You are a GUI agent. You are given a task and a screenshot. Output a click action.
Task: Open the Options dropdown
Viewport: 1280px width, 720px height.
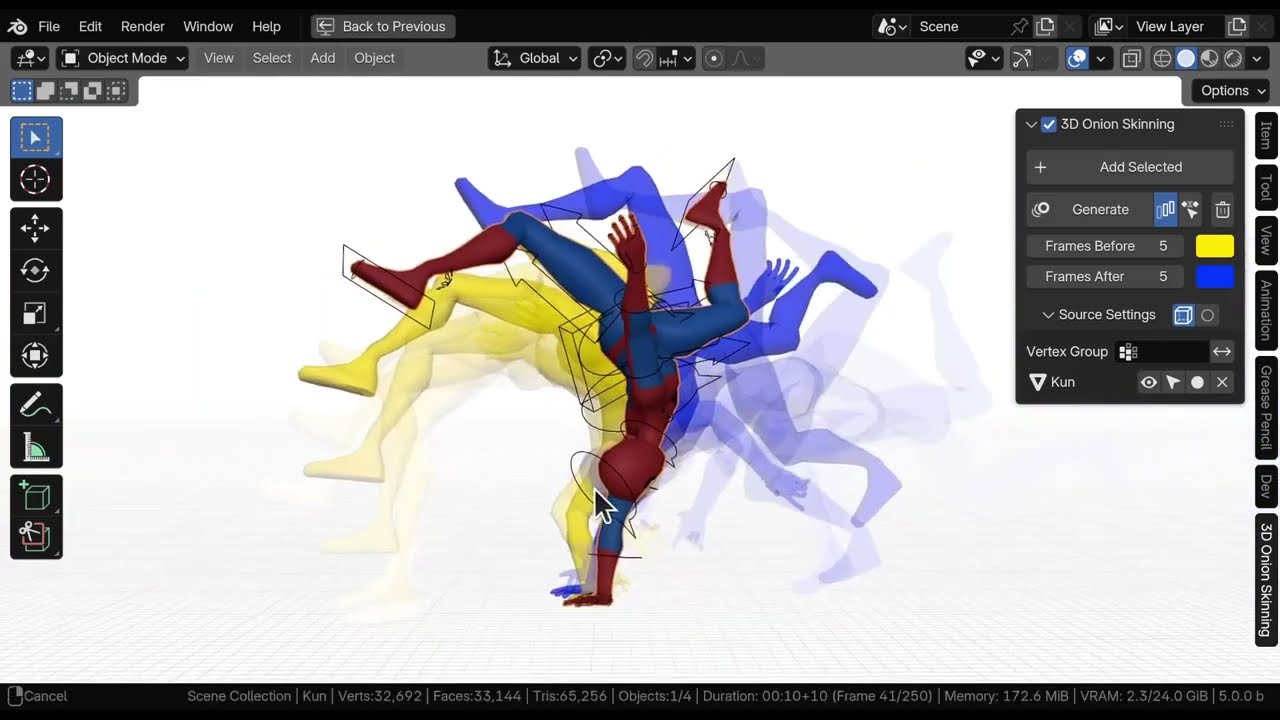1232,91
